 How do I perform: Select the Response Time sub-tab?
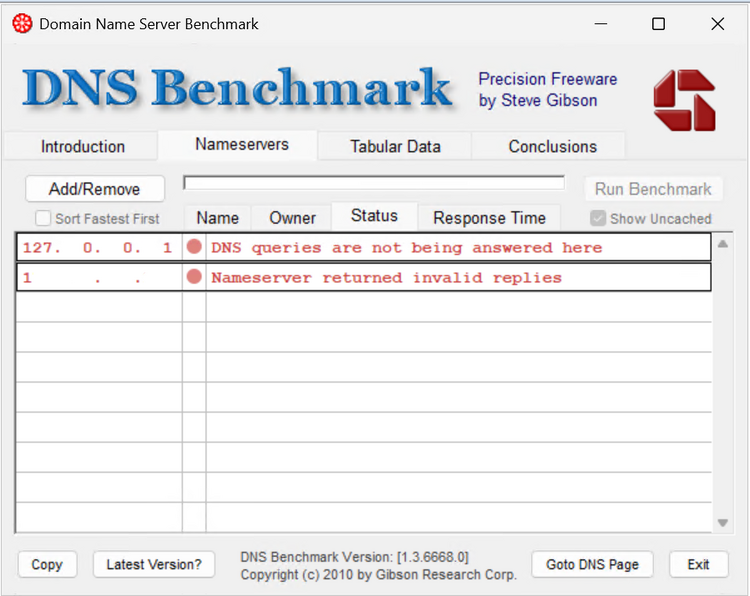(489, 218)
